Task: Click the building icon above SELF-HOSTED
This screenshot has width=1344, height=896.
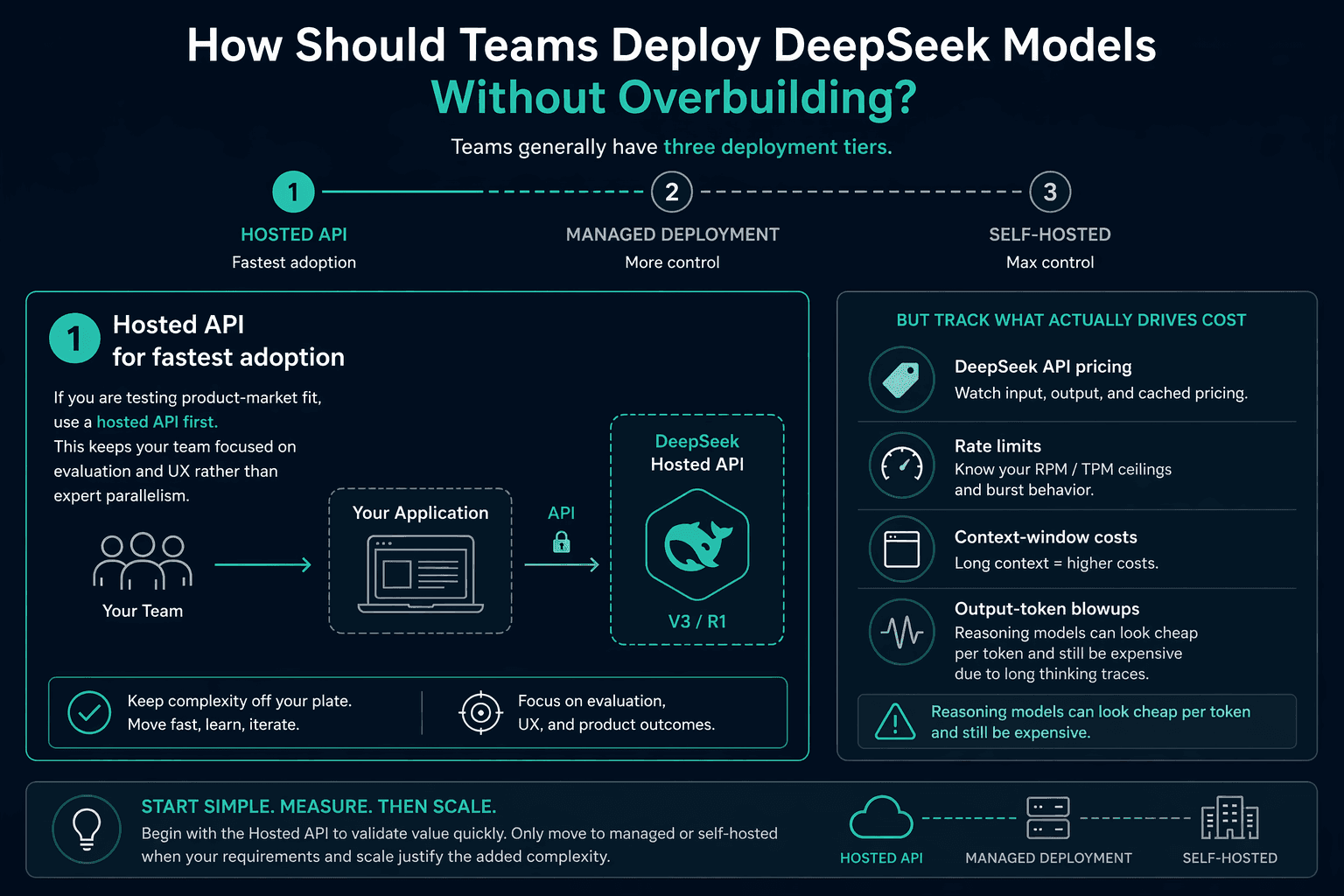Action: point(1229,818)
